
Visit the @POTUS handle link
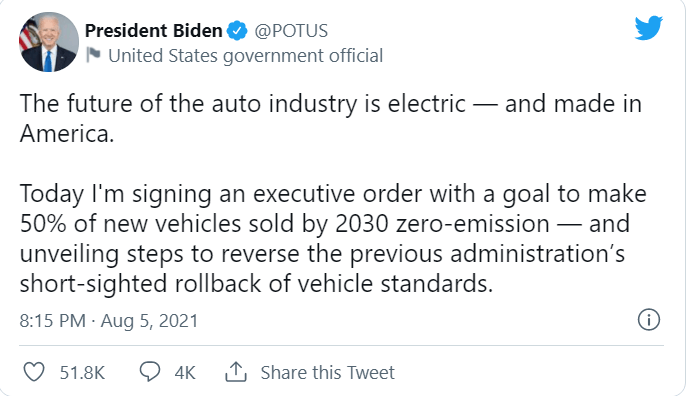pyautogui.click(x=291, y=31)
